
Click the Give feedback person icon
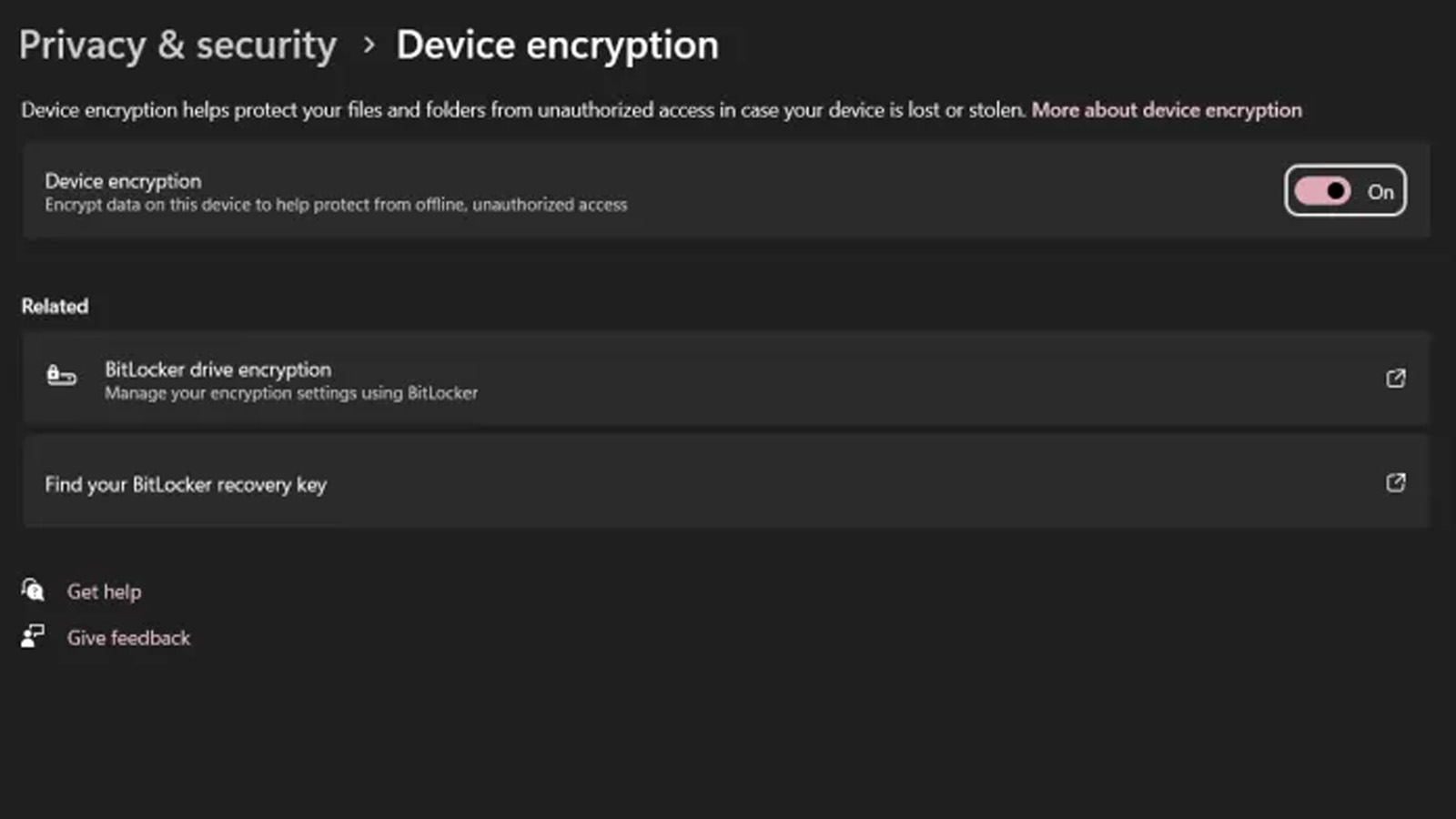coord(33,636)
